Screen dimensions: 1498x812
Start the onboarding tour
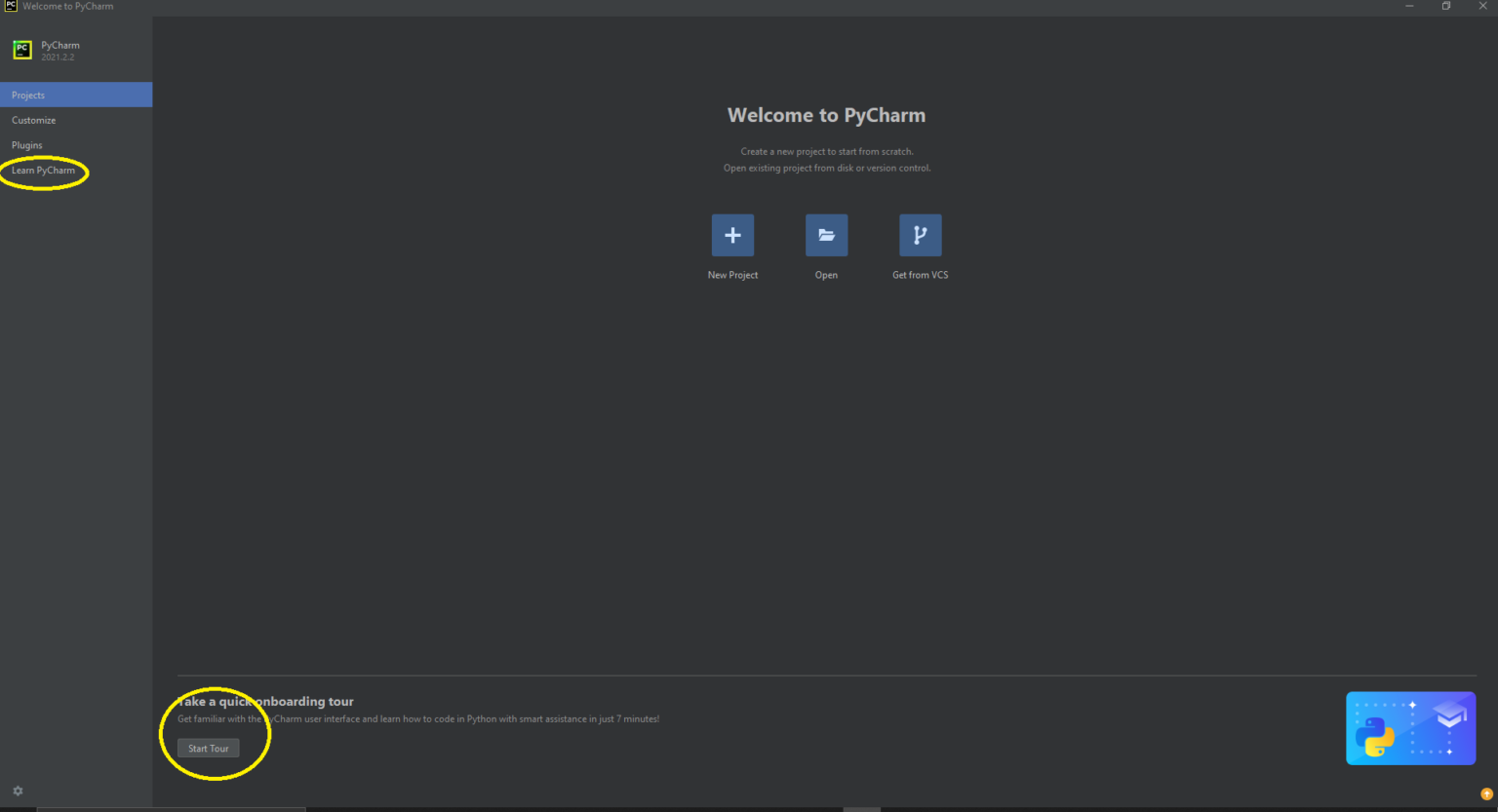point(208,749)
